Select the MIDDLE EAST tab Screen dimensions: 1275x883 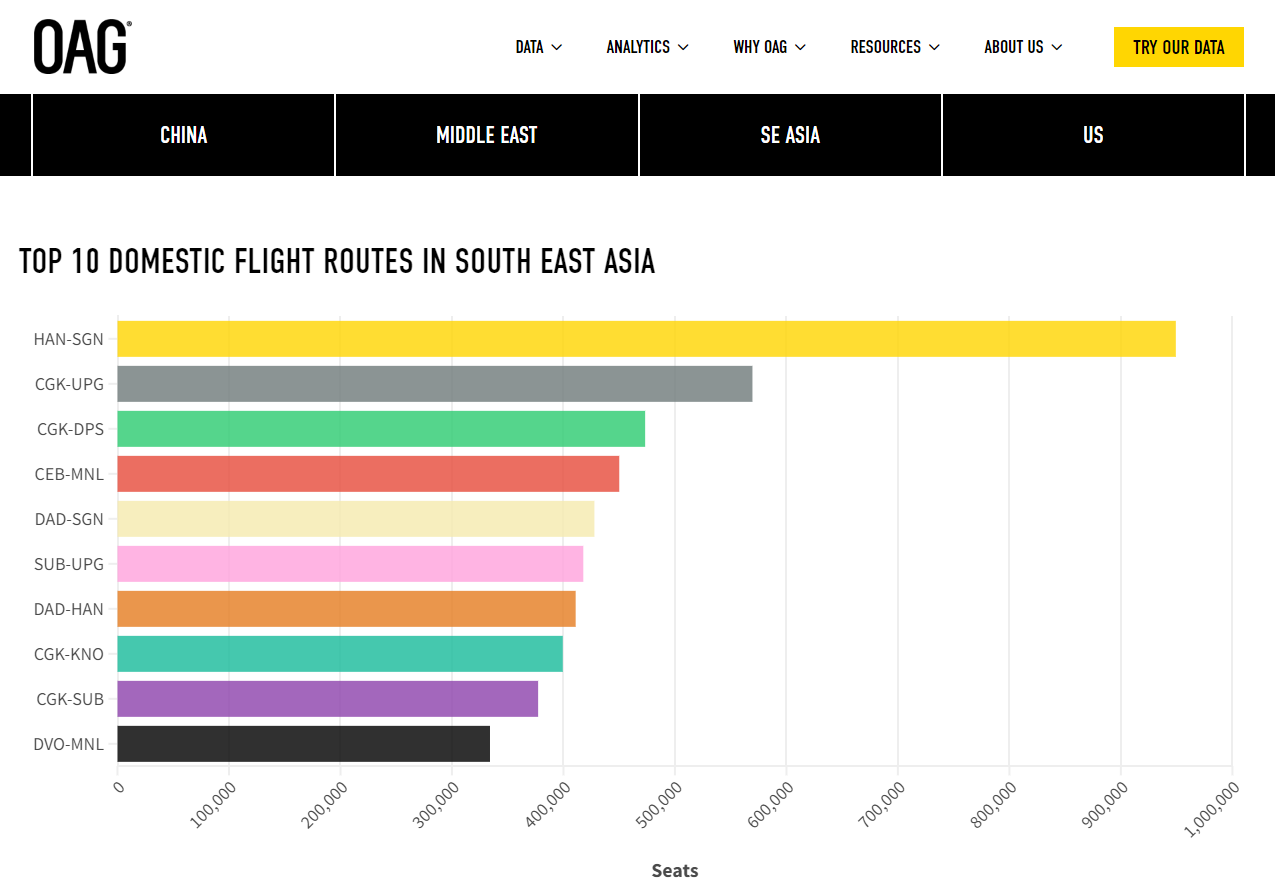(487, 135)
